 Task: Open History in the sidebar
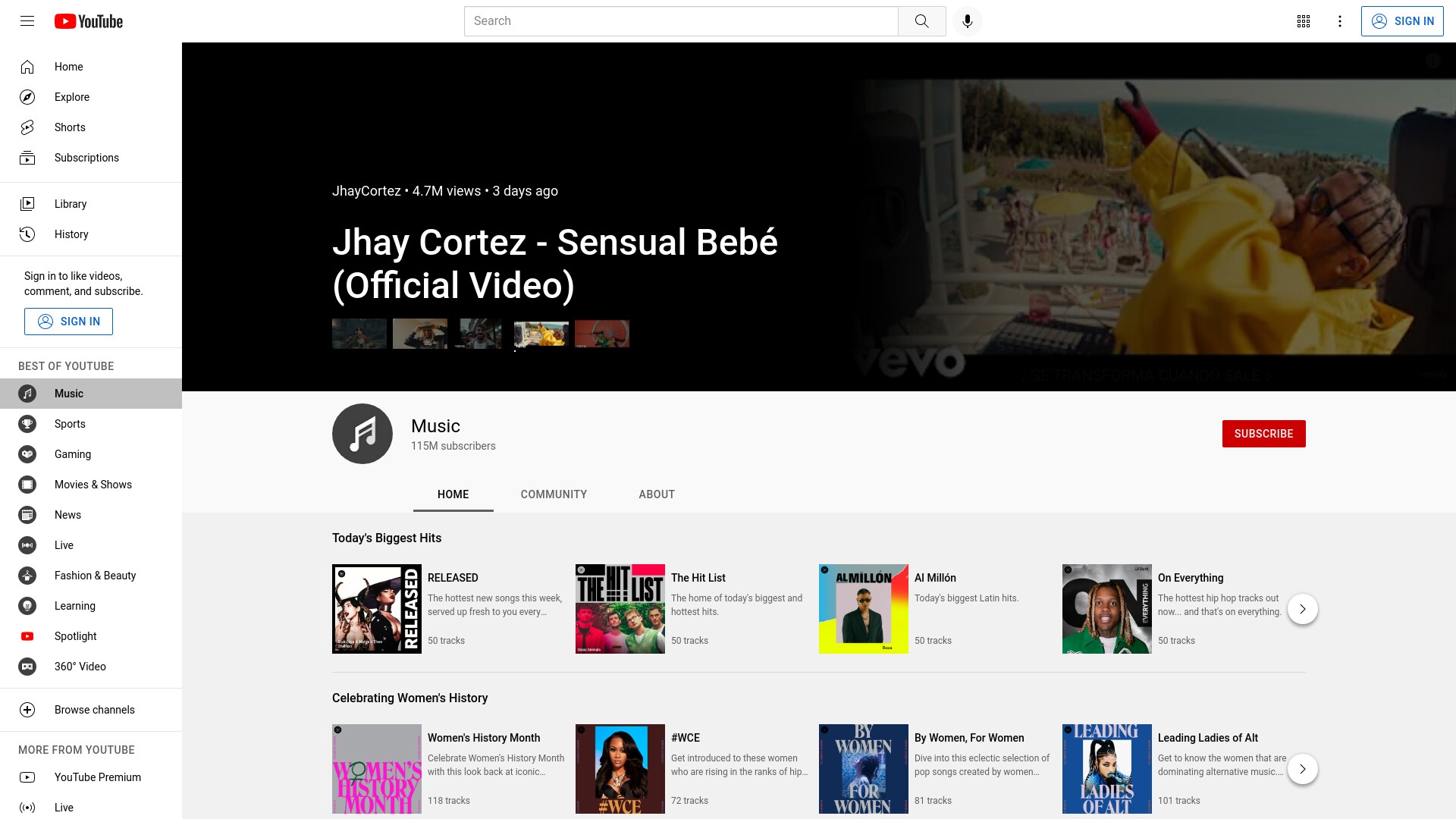(91, 234)
